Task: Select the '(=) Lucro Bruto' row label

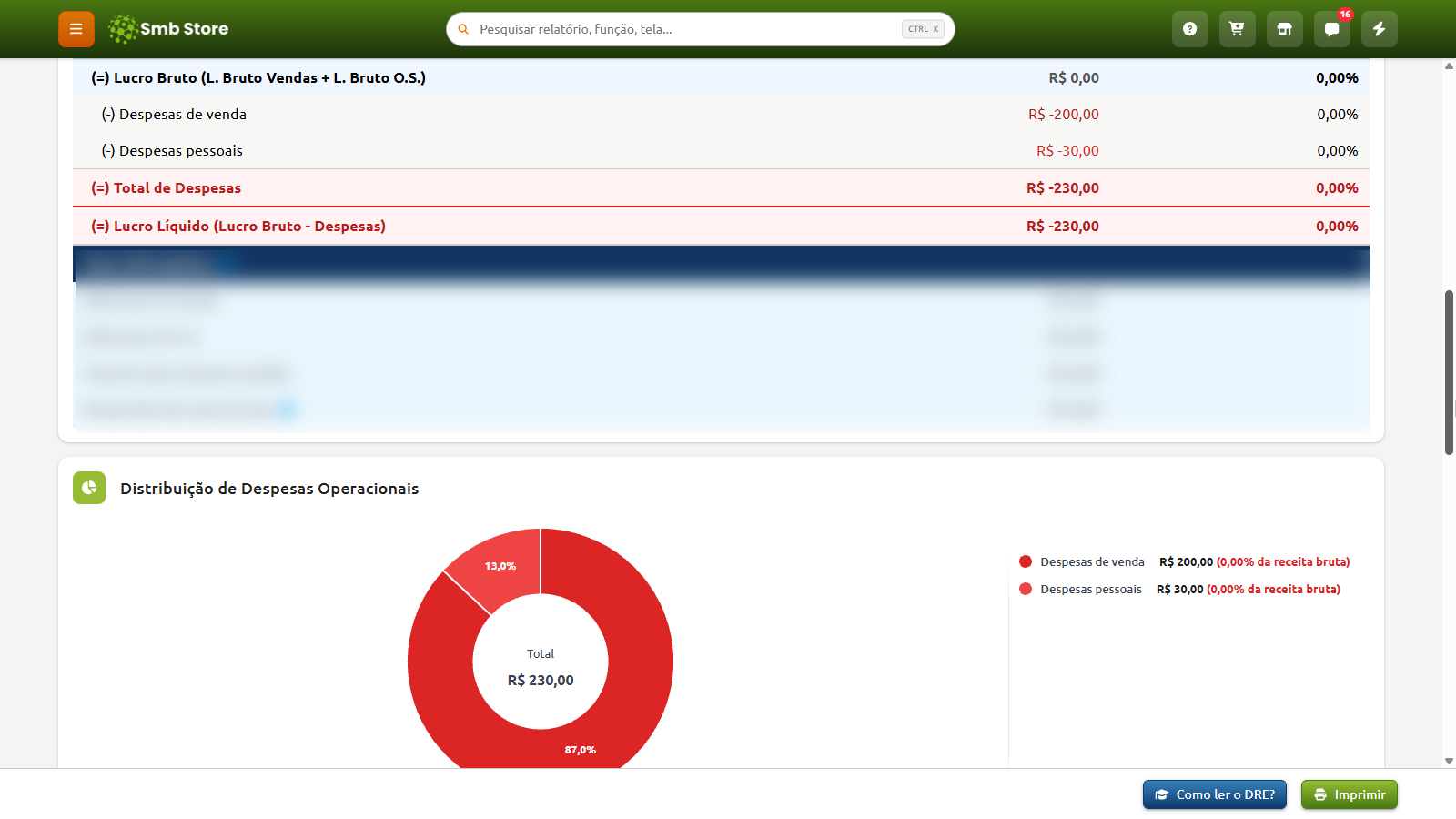Action: tap(258, 77)
